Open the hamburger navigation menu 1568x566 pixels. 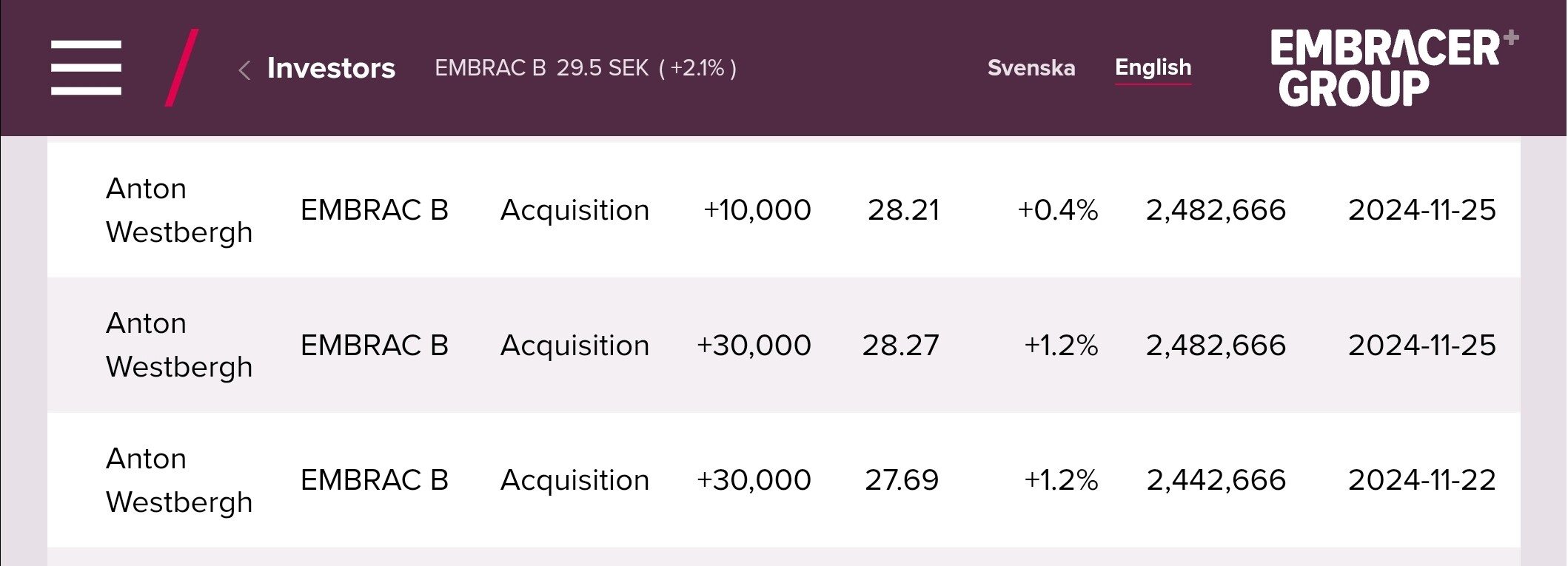[x=86, y=68]
